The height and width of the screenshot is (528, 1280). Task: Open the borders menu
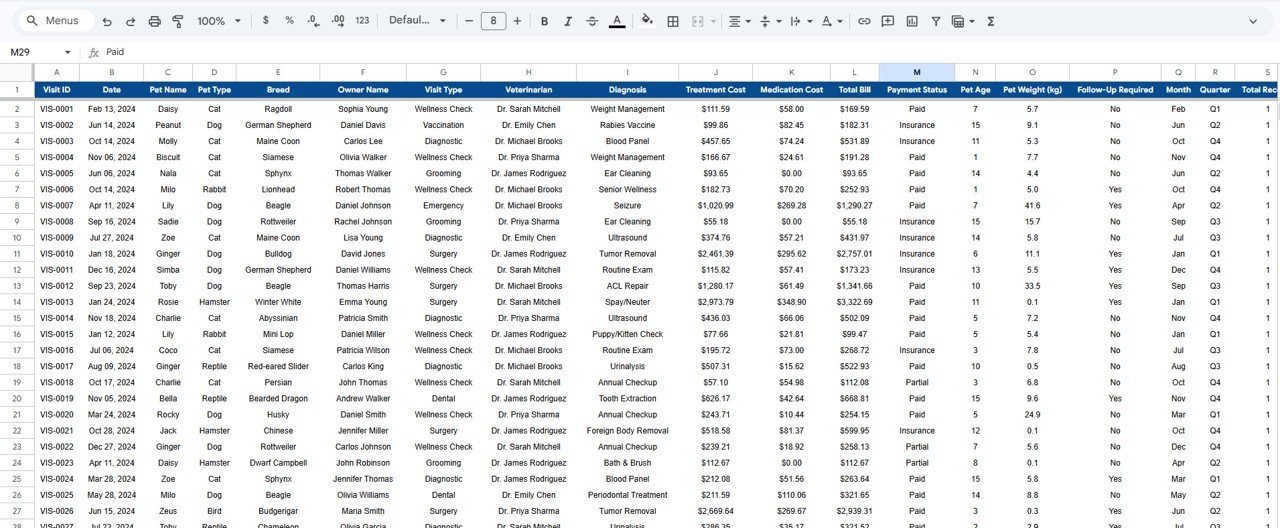point(673,21)
